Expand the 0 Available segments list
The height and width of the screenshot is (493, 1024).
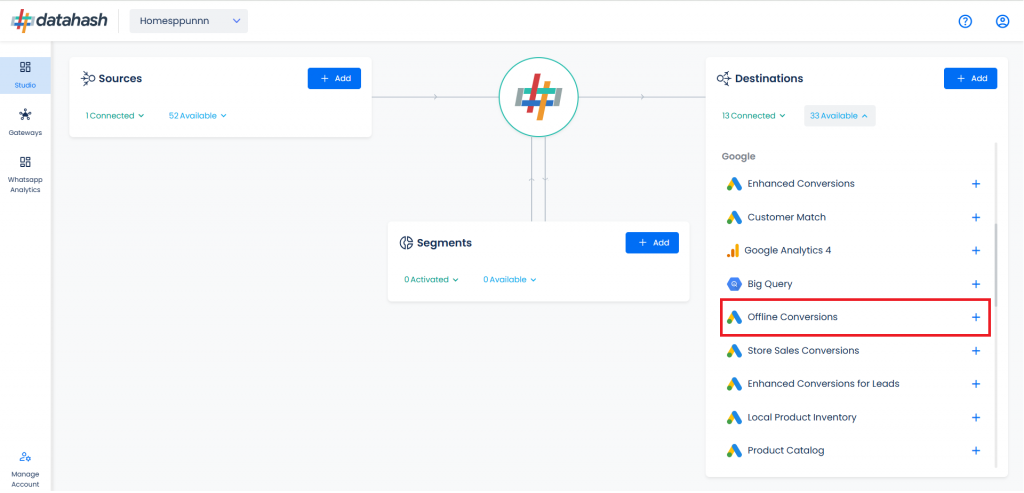coord(509,279)
